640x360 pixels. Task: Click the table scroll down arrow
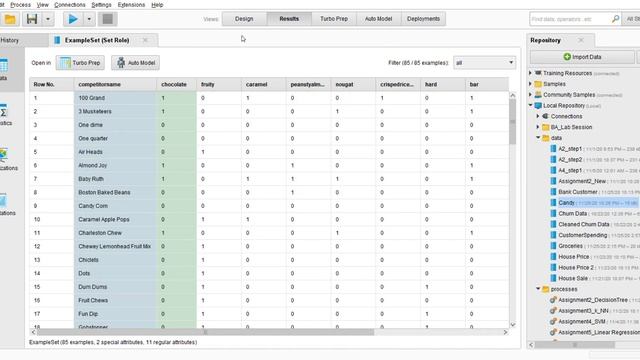click(x=513, y=325)
